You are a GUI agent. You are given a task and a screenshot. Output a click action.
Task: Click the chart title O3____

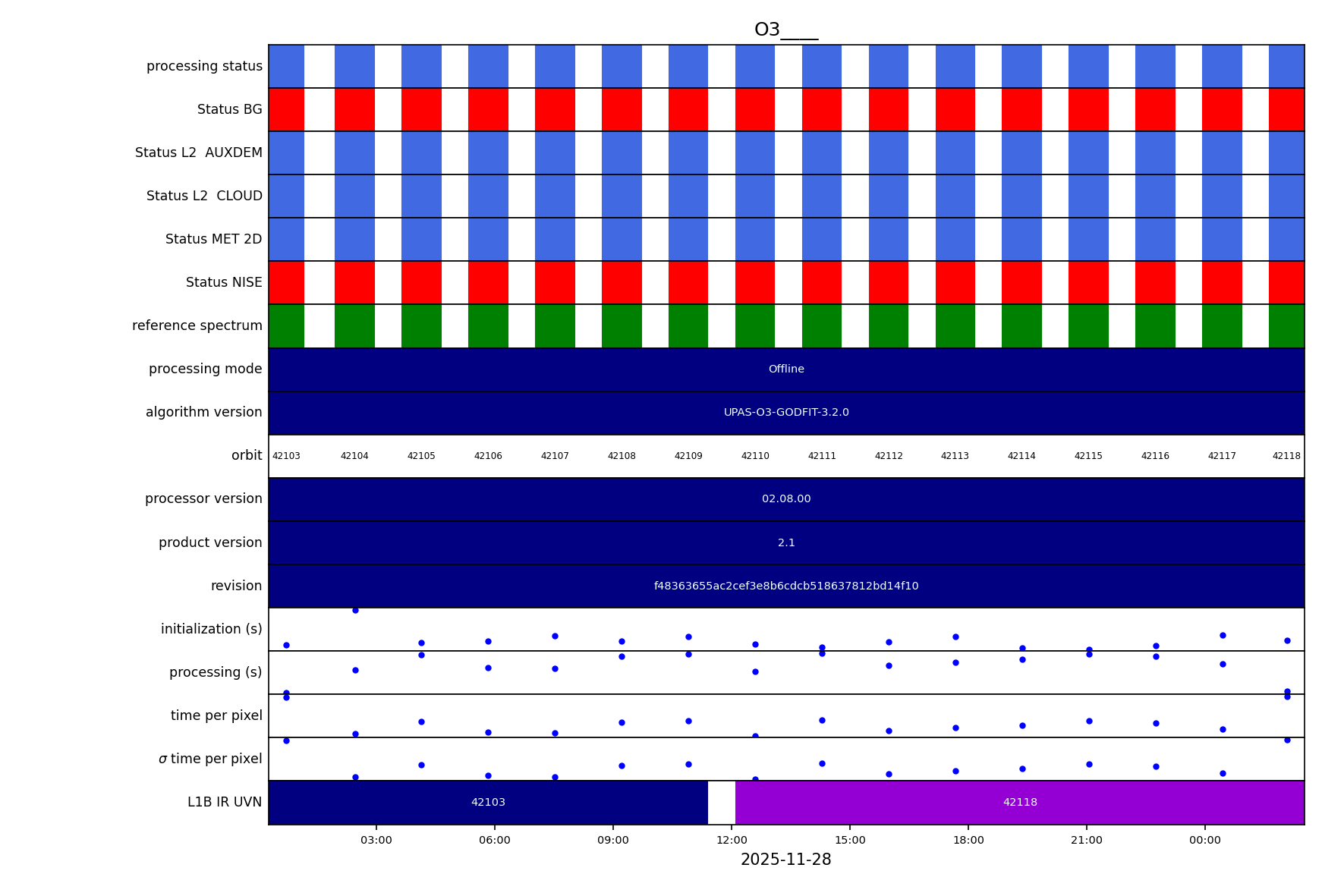[x=785, y=30]
